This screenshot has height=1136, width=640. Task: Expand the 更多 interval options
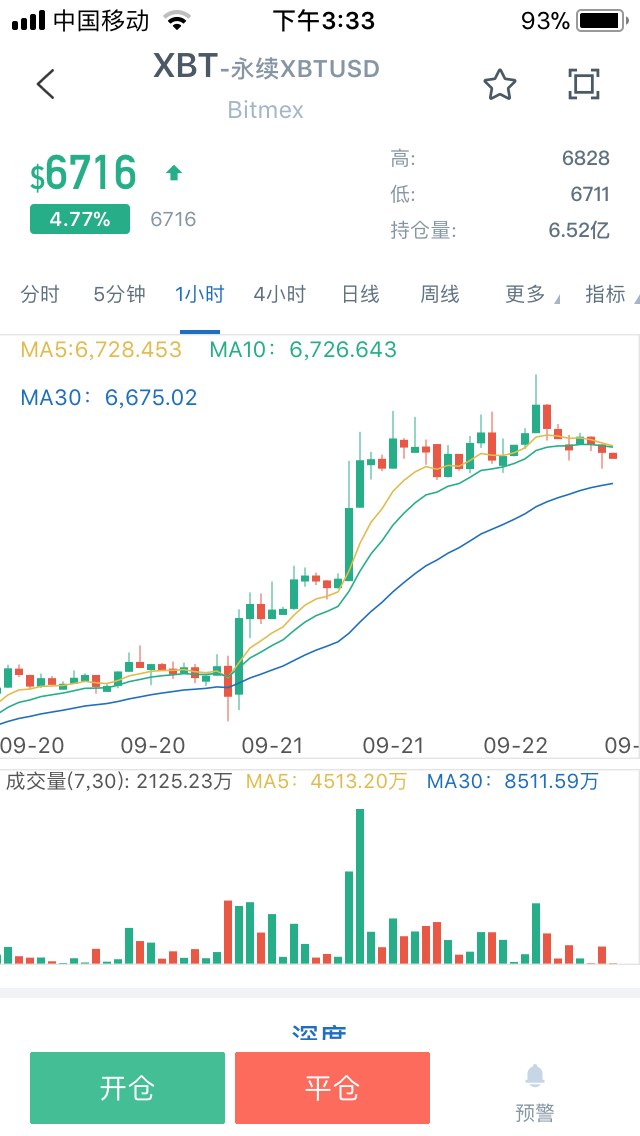[x=525, y=295]
